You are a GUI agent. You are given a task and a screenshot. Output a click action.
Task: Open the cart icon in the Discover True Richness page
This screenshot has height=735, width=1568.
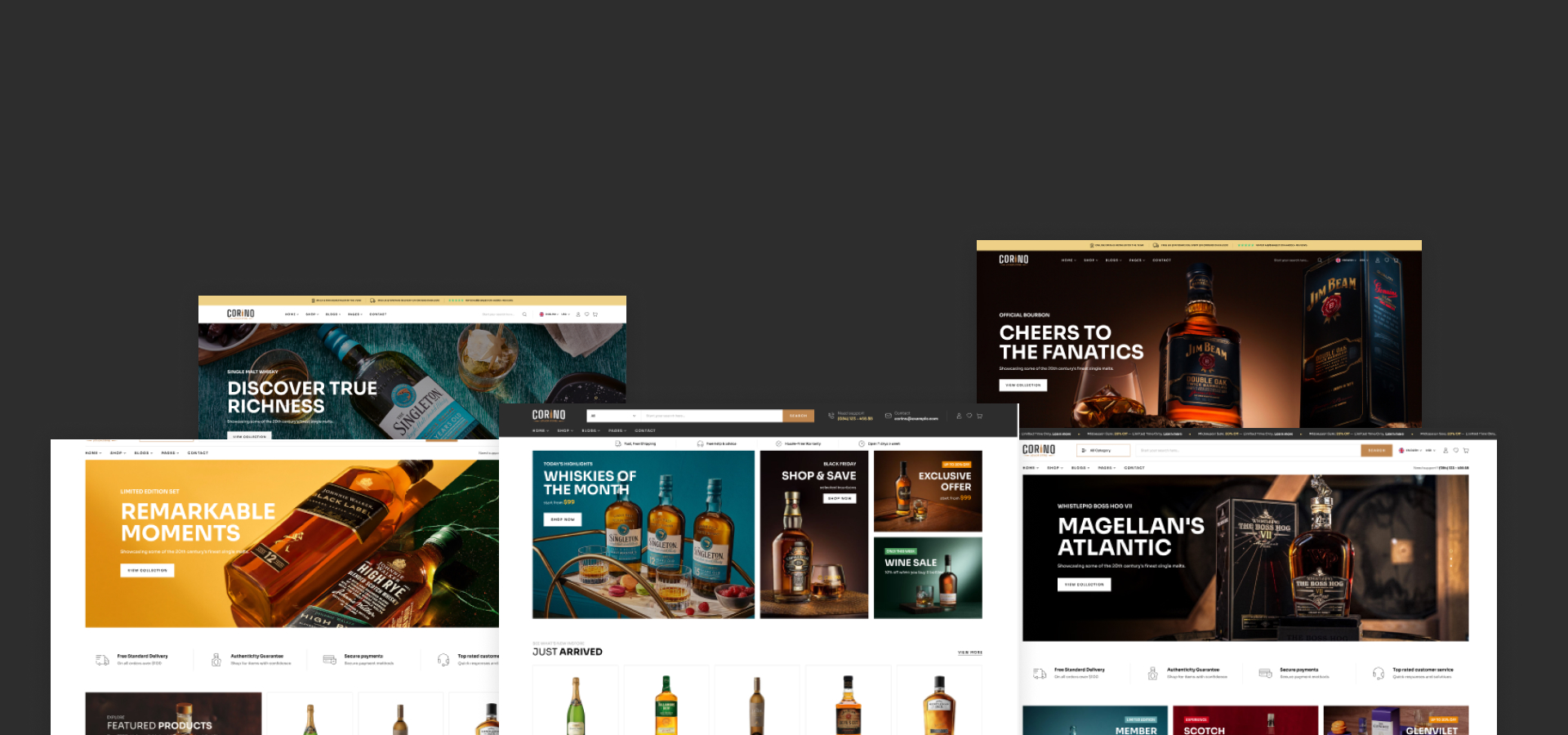[595, 314]
